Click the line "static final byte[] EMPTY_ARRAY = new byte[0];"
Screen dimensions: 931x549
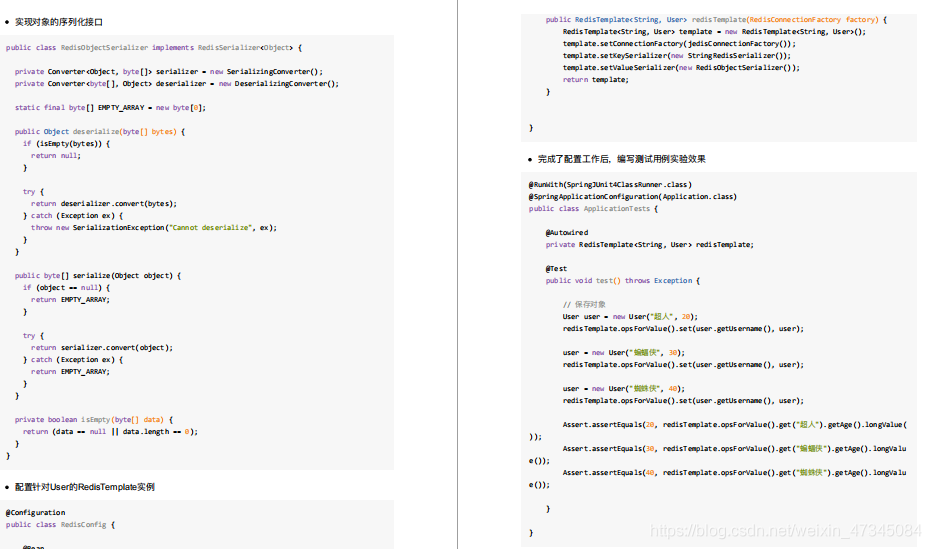coord(110,107)
